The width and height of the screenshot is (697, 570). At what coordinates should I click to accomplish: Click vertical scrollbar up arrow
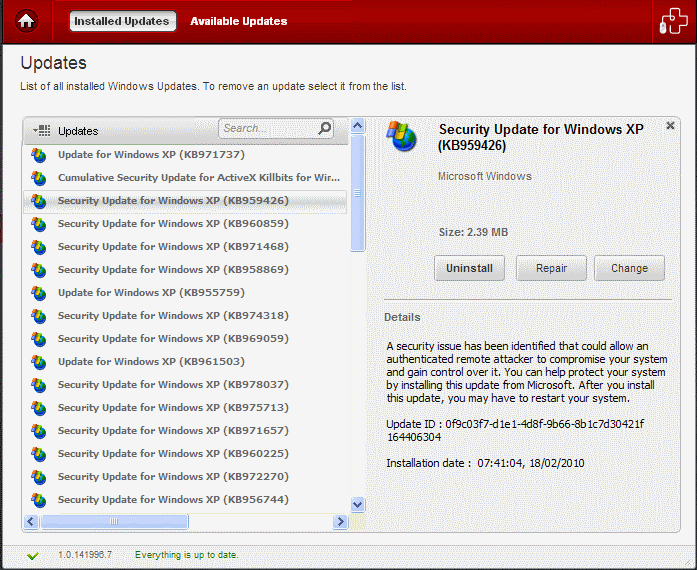[357, 126]
